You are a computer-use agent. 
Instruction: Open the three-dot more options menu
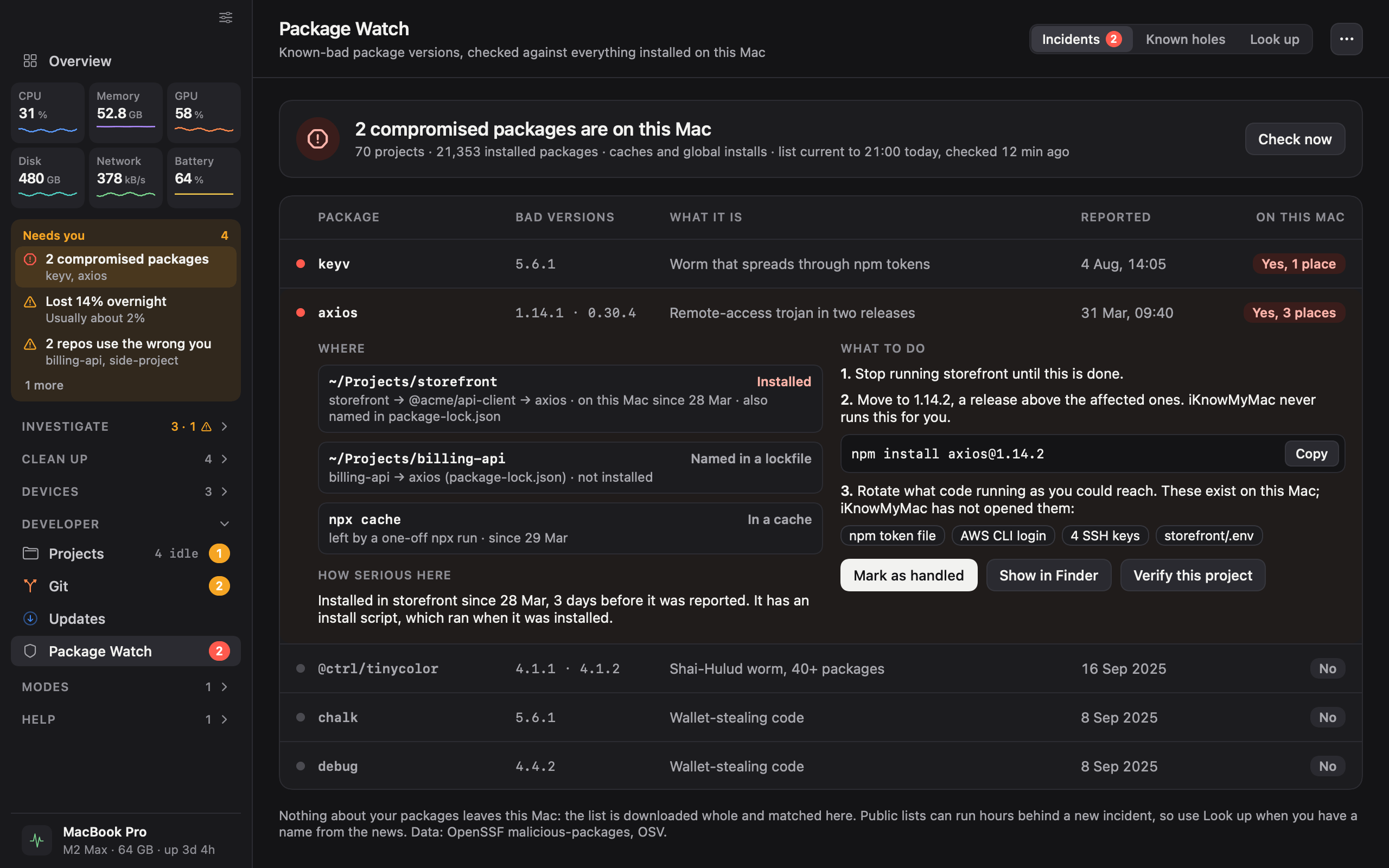(x=1347, y=39)
